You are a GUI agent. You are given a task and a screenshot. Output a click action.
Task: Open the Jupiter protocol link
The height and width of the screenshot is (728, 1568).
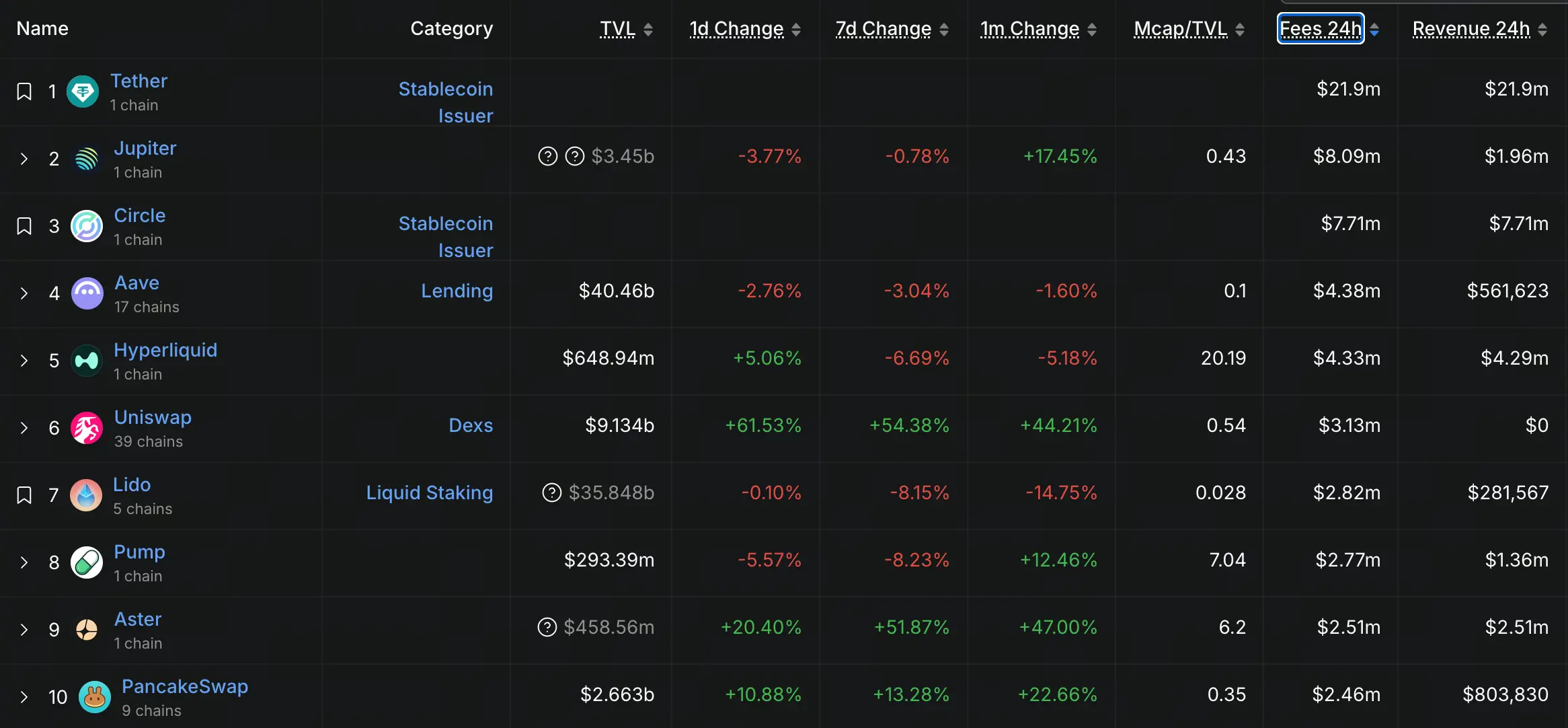tap(145, 148)
